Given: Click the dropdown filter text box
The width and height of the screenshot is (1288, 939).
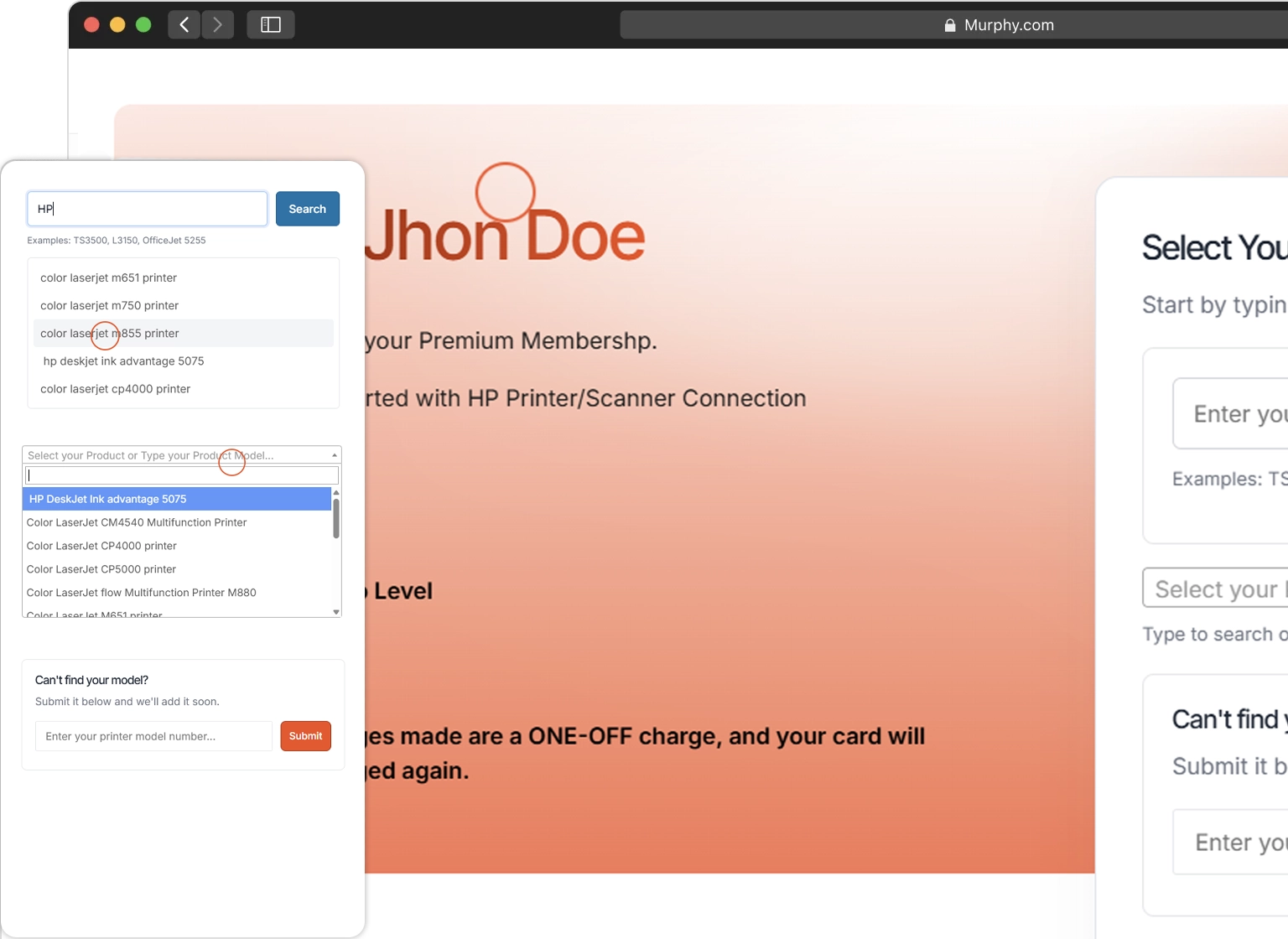Looking at the screenshot, I should tap(181, 475).
